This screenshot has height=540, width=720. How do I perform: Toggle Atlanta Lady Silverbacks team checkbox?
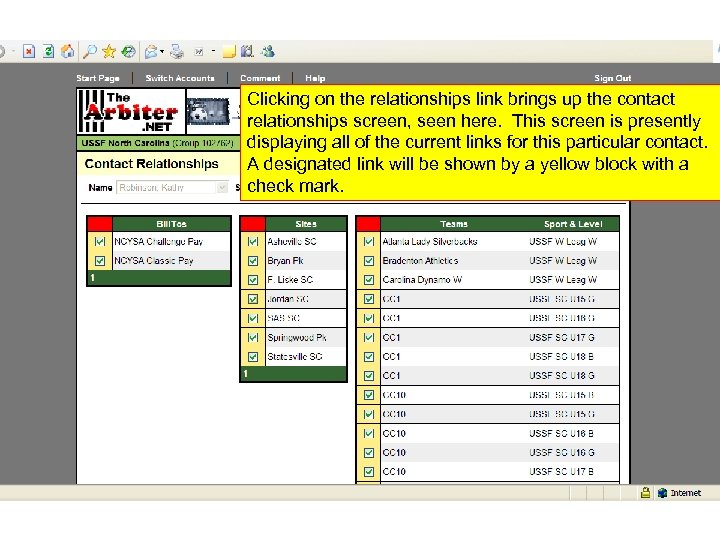pos(369,242)
